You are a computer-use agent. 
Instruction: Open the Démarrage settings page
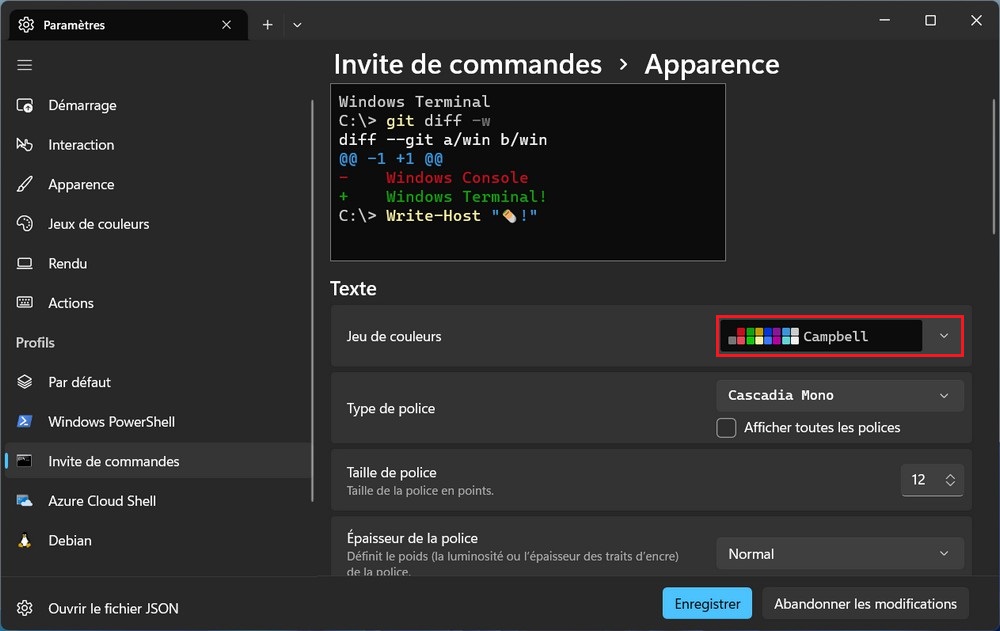(82, 105)
